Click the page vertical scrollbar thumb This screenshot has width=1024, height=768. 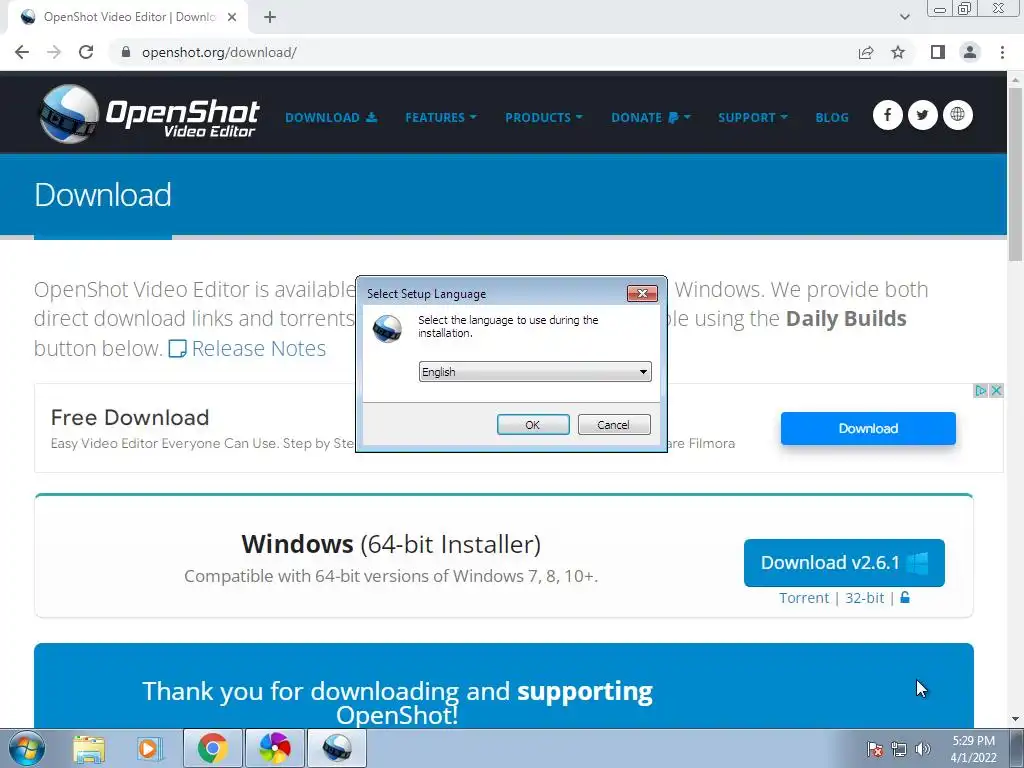tap(1016, 174)
